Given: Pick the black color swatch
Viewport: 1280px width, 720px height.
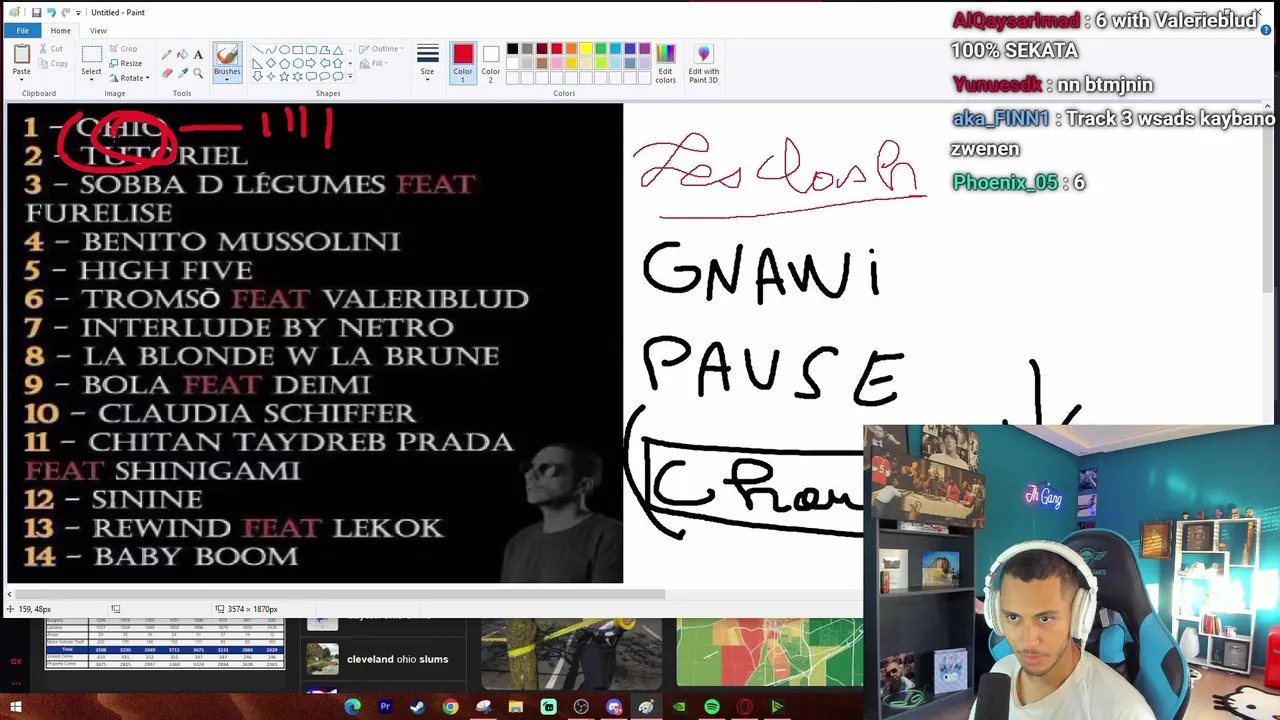Looking at the screenshot, I should pyautogui.click(x=512, y=49).
